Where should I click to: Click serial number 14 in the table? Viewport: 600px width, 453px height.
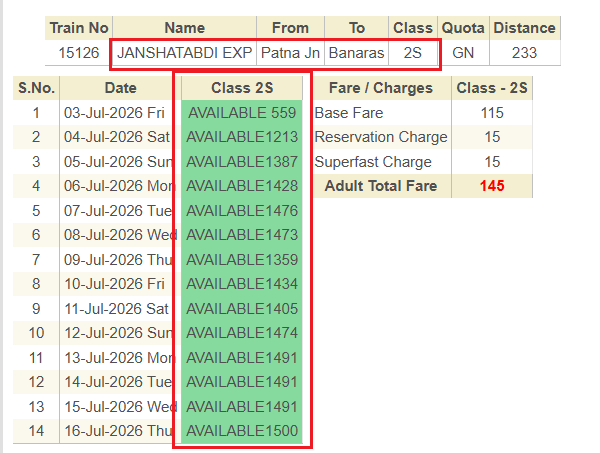pos(36,431)
